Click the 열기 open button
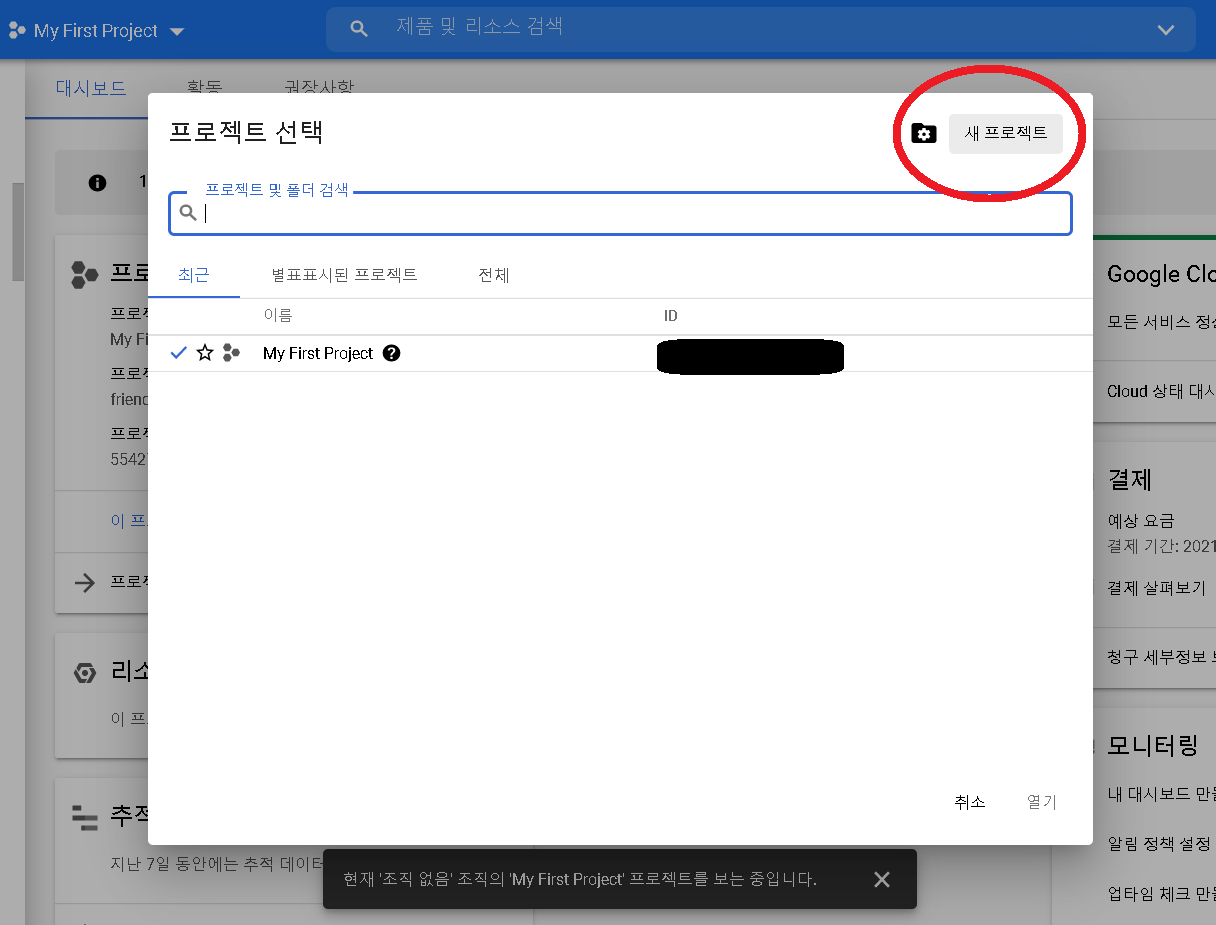The width and height of the screenshot is (1216, 925). [x=1042, y=802]
